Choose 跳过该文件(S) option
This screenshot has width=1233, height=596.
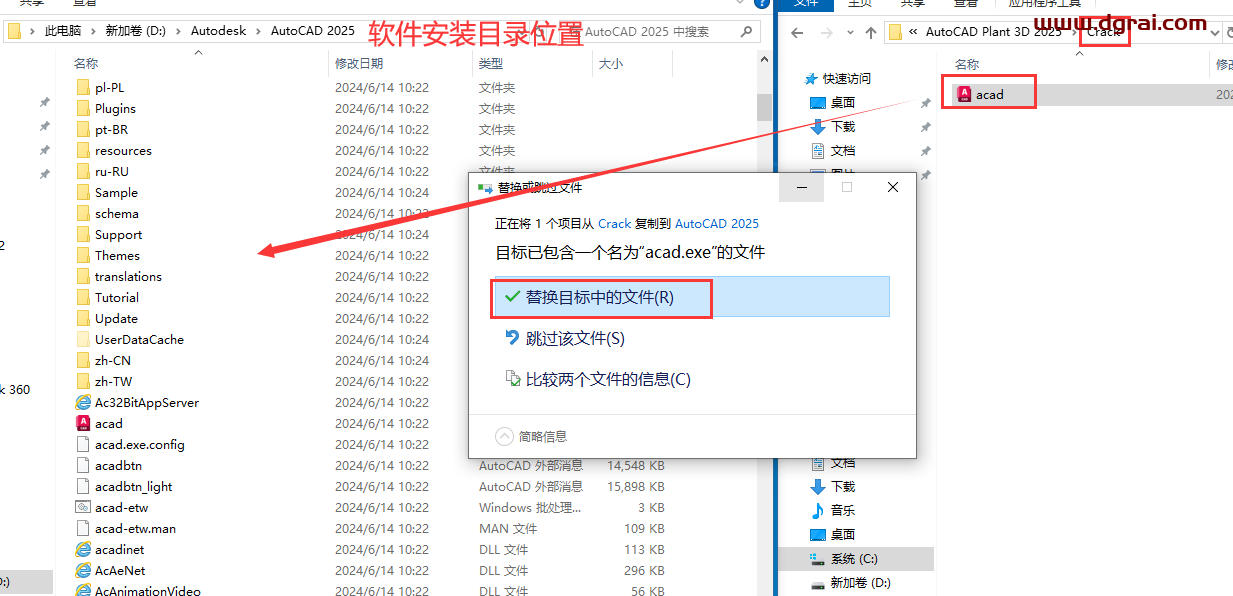(565, 339)
